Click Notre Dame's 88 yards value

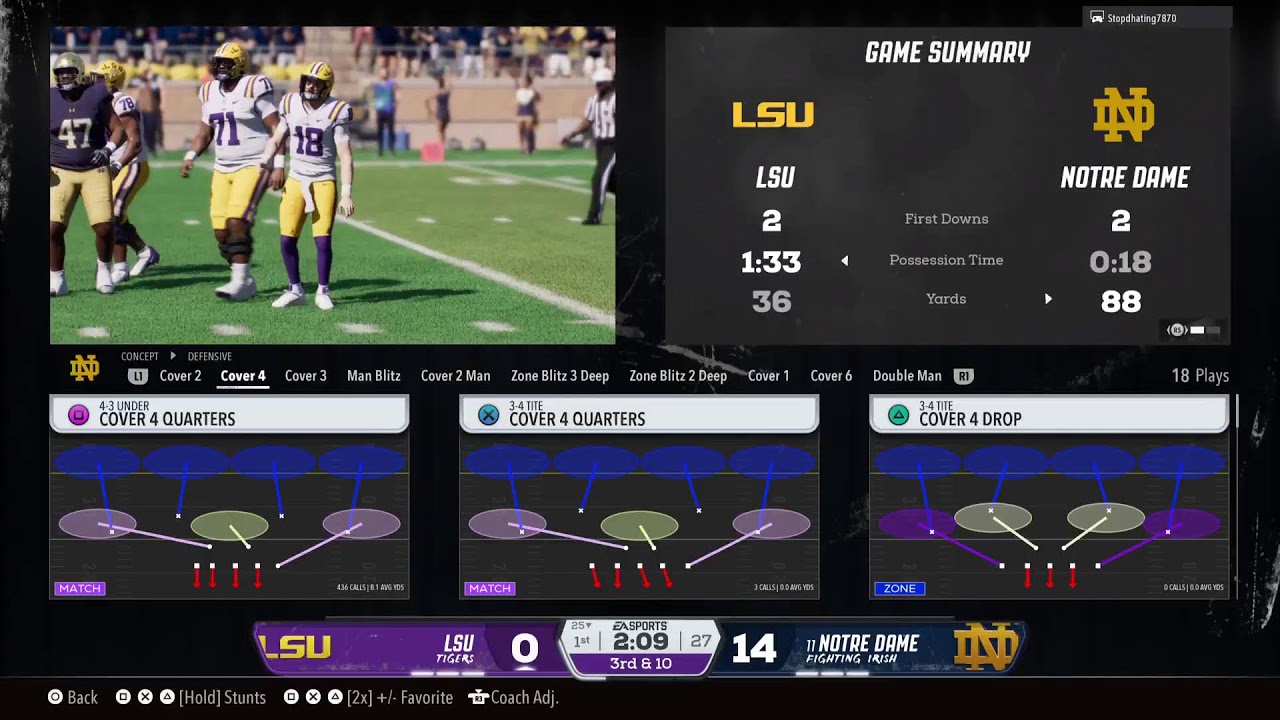point(1121,301)
